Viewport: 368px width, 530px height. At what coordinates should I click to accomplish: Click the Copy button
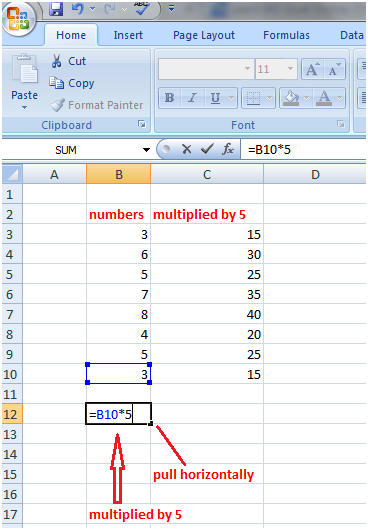[72, 83]
